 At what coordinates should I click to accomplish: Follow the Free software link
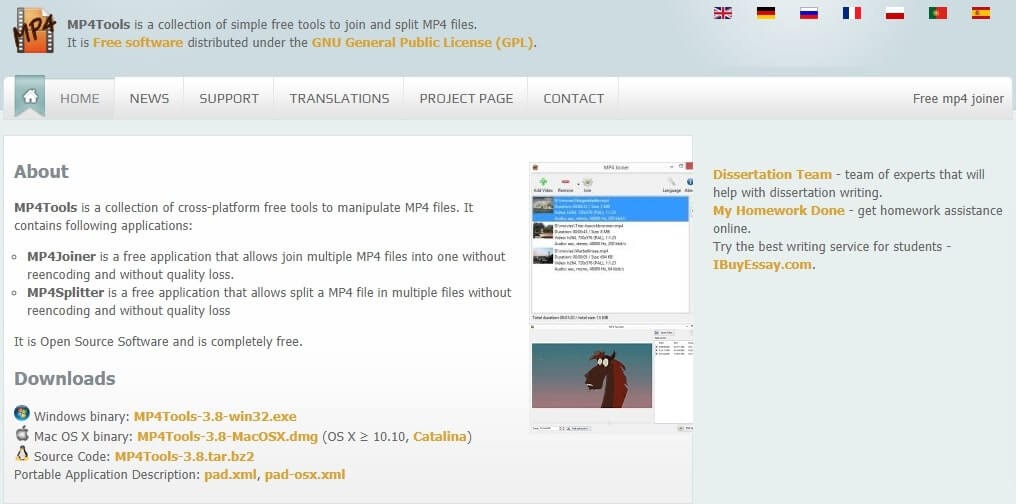(x=138, y=43)
